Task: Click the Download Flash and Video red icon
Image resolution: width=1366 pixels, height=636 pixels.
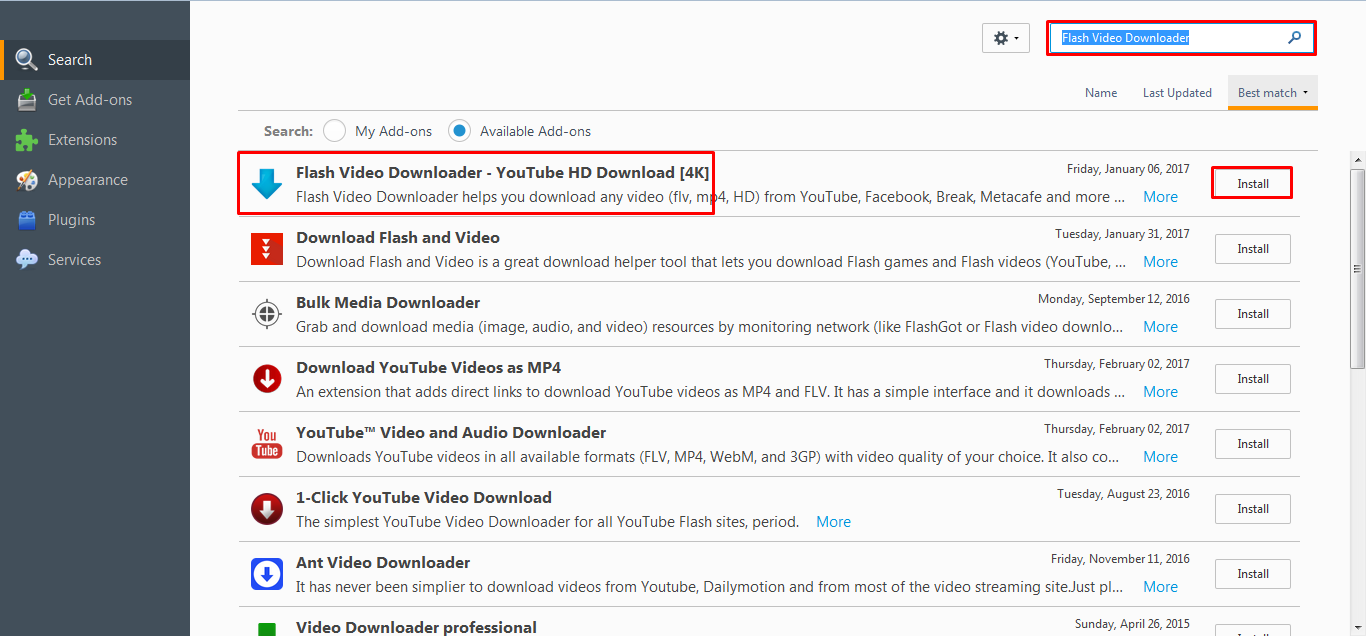Action: (x=267, y=249)
